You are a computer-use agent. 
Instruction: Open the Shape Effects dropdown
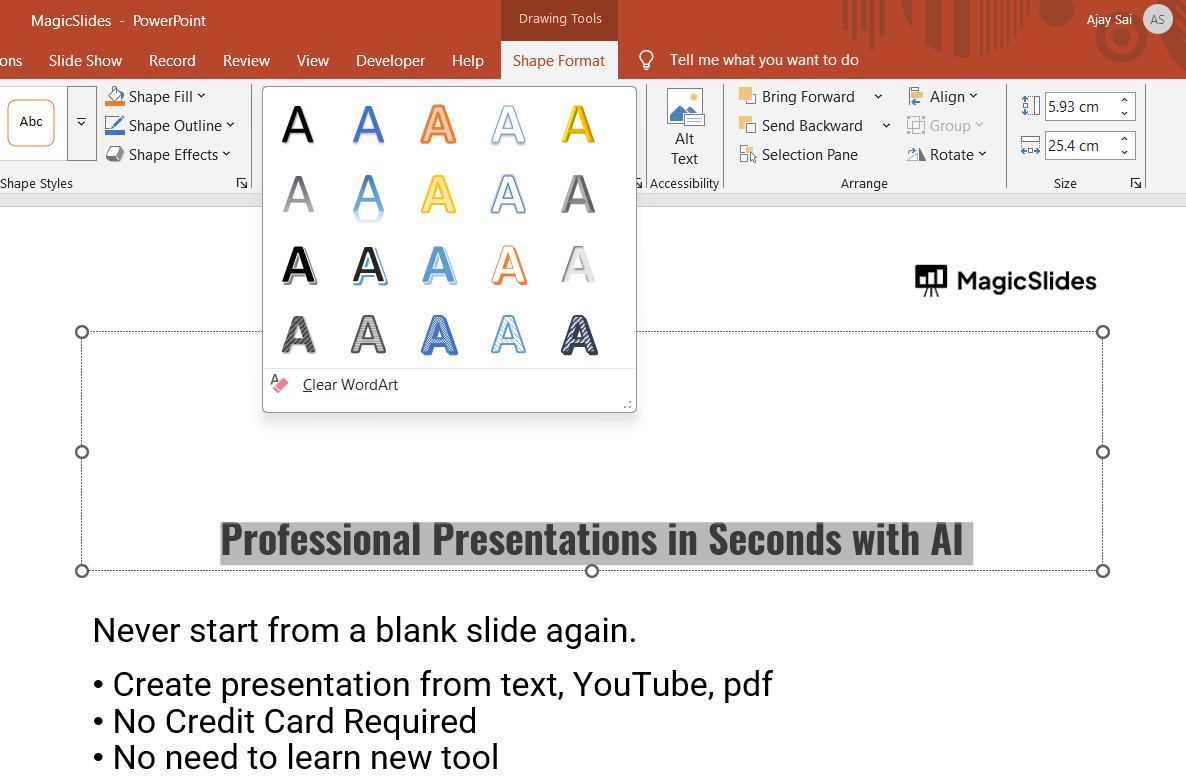pyautogui.click(x=168, y=154)
